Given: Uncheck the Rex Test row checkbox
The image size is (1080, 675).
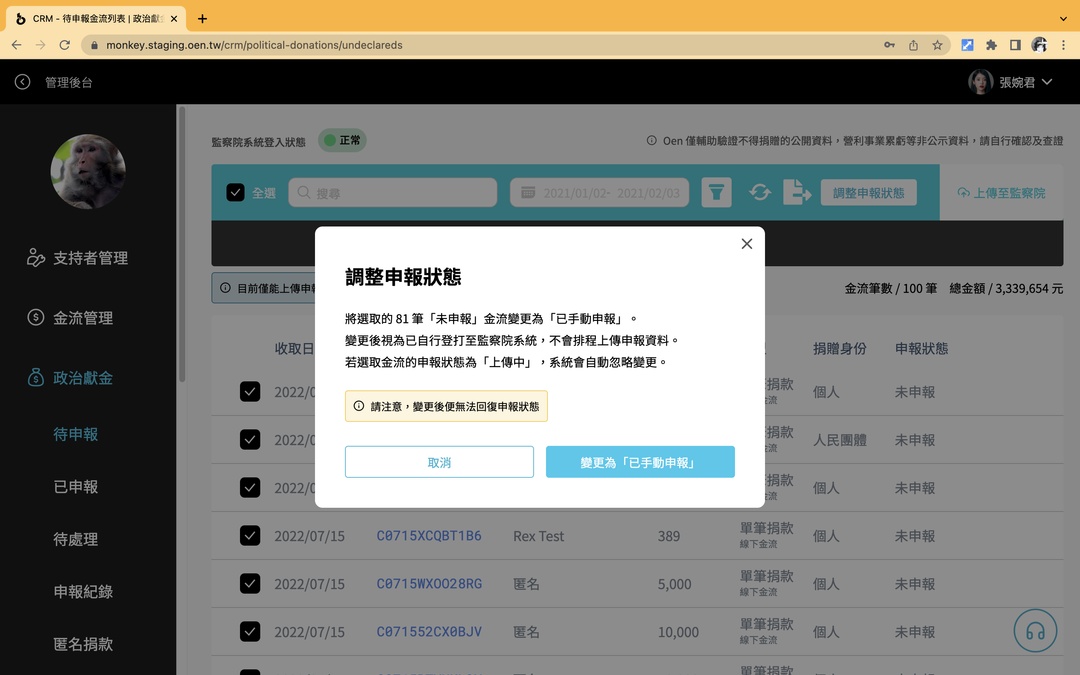Looking at the screenshot, I should tap(250, 535).
